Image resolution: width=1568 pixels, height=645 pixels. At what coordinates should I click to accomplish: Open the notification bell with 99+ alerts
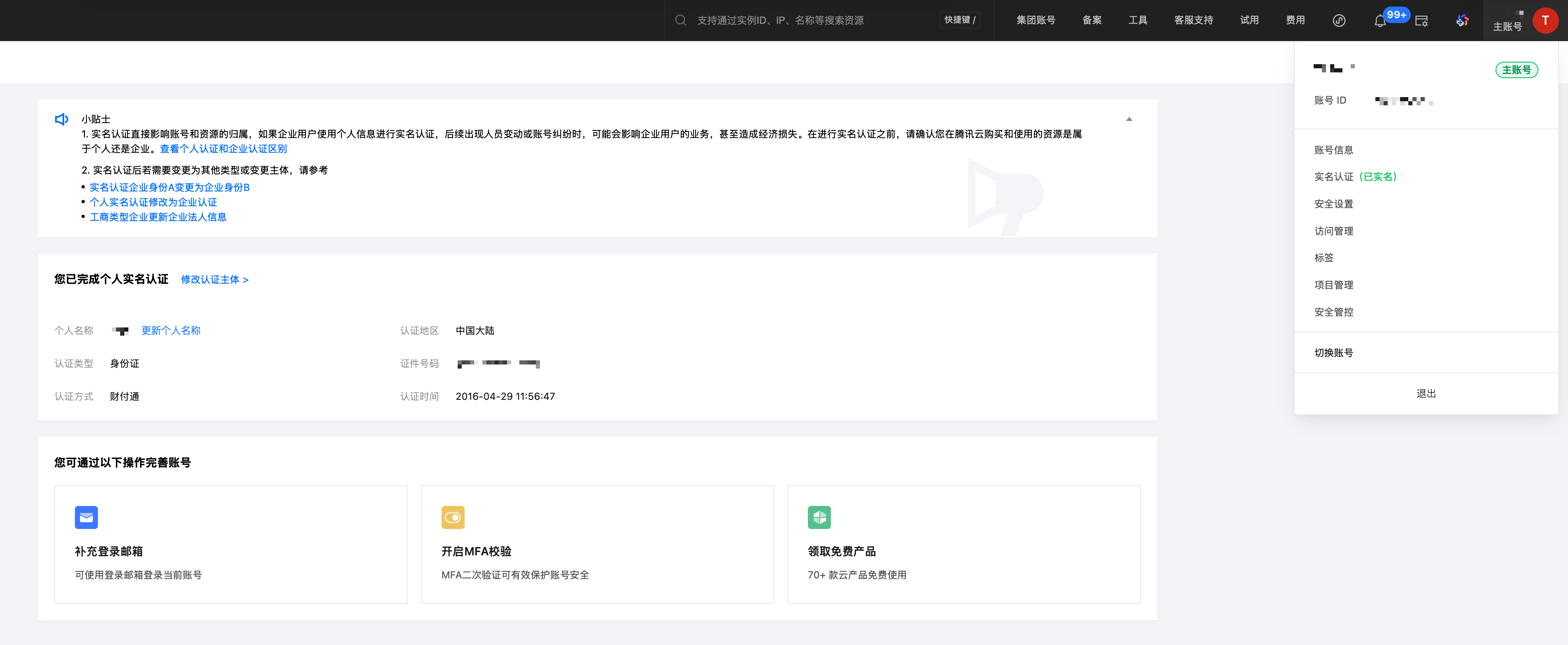point(1380,20)
